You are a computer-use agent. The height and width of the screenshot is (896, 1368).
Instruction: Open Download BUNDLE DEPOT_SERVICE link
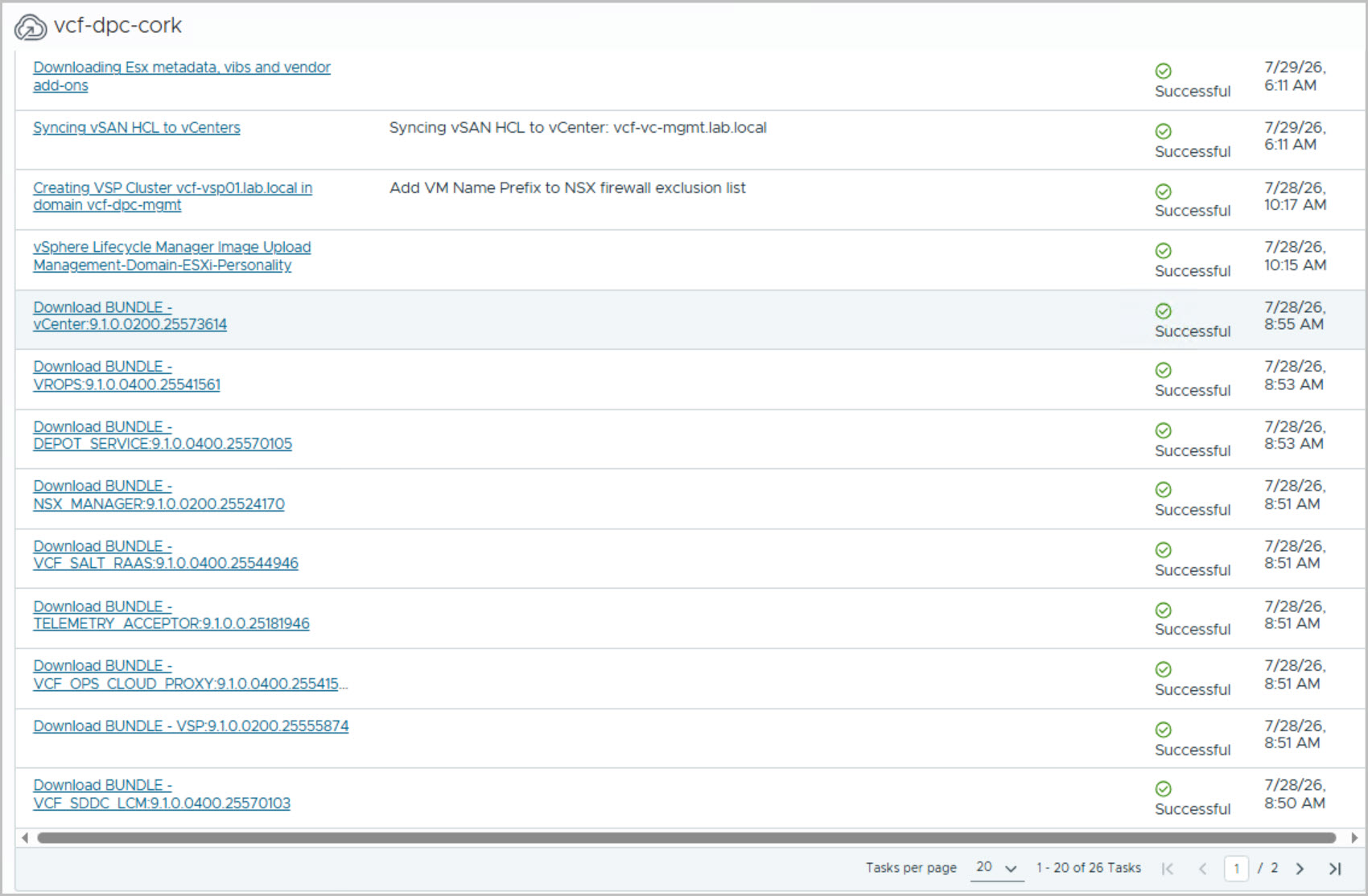point(163,435)
